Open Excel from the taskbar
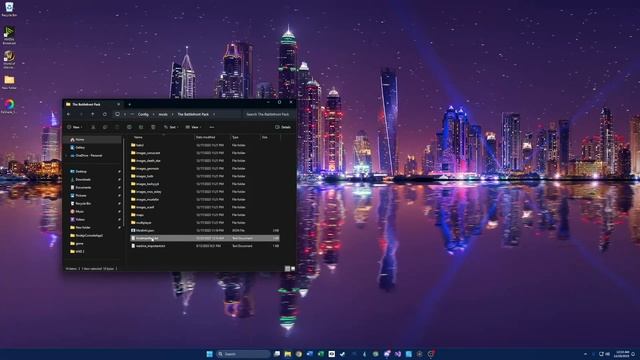The height and width of the screenshot is (360, 640). [x=321, y=354]
